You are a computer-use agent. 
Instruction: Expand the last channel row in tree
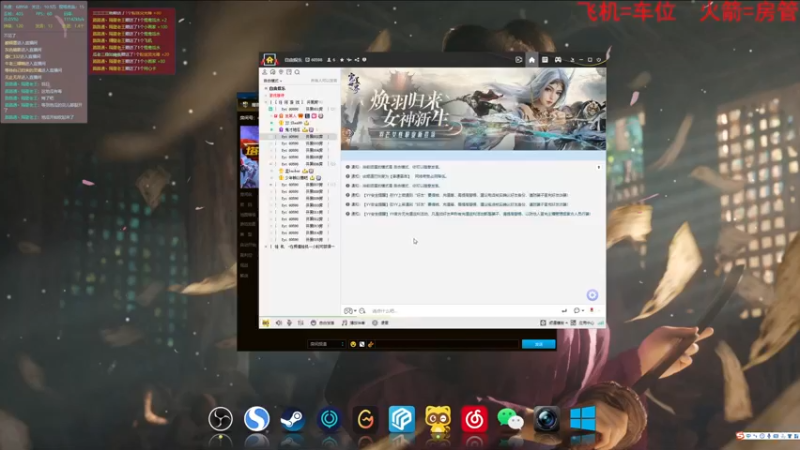click(x=266, y=246)
